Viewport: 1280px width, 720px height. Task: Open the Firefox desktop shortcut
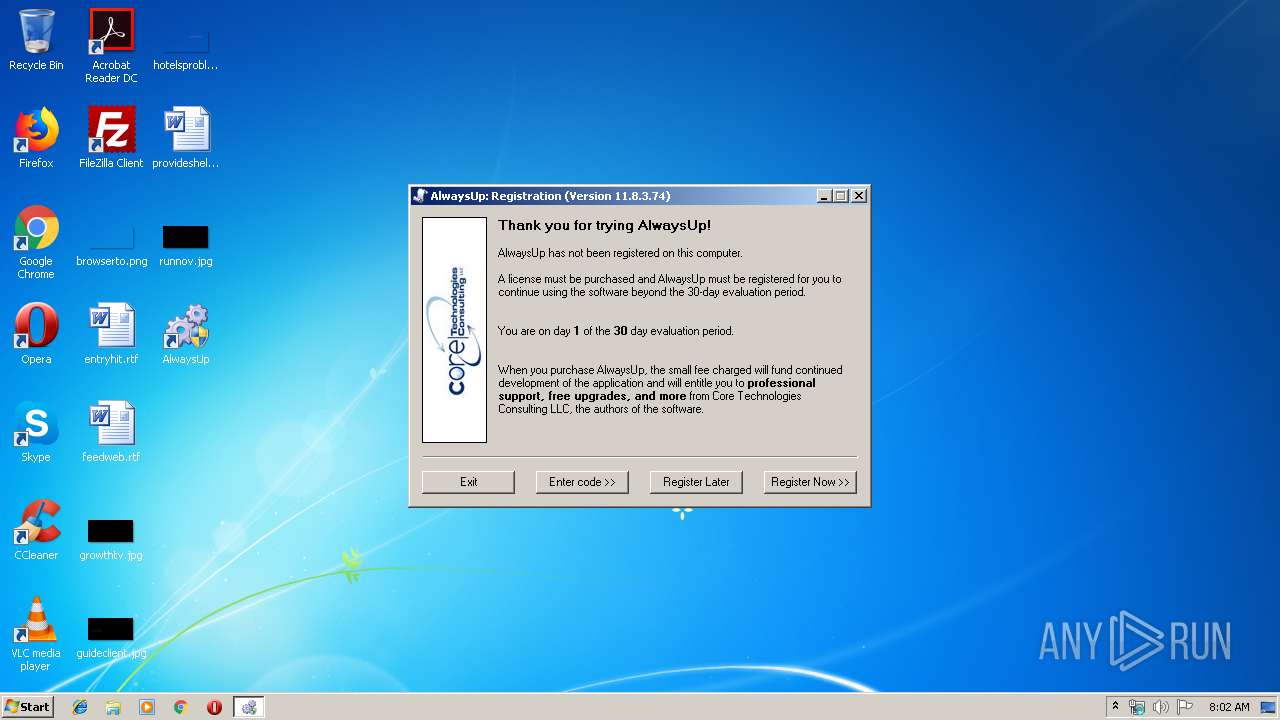pyautogui.click(x=36, y=138)
